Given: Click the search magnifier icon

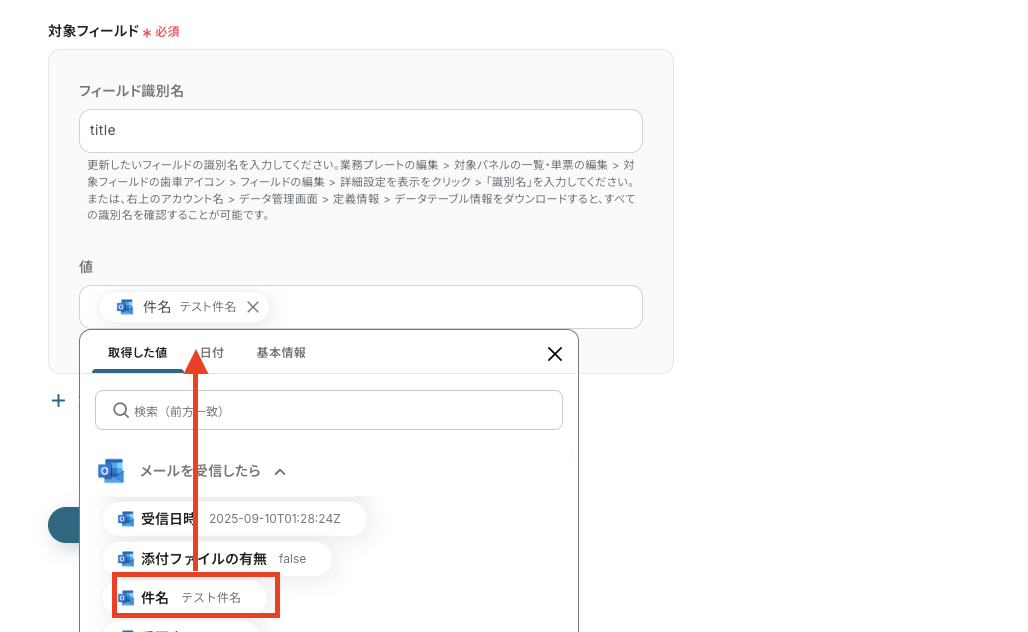Looking at the screenshot, I should [x=121, y=410].
